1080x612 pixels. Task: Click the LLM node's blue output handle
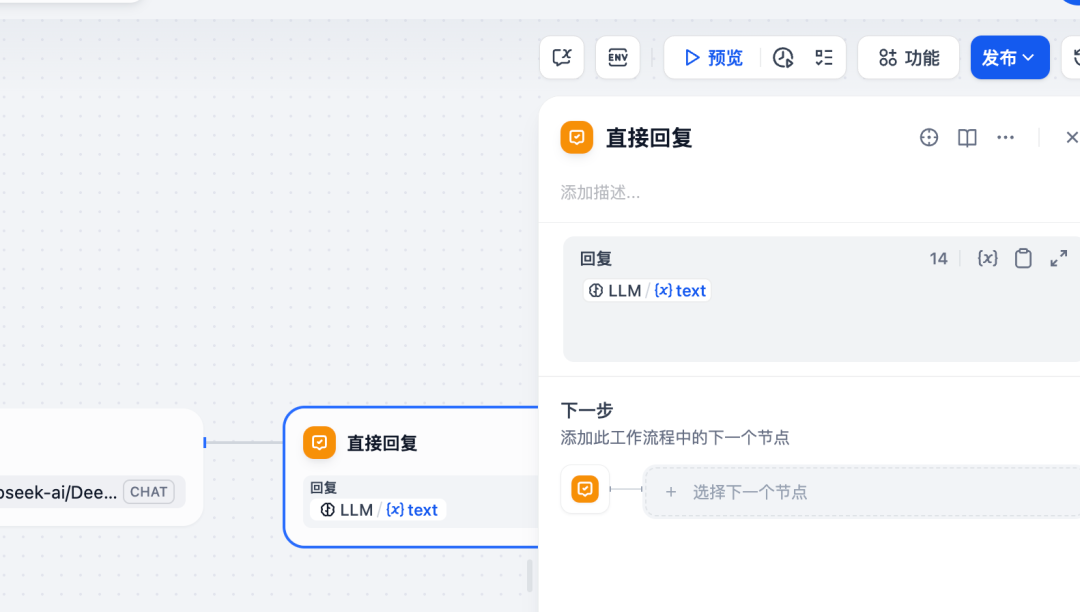point(205,442)
